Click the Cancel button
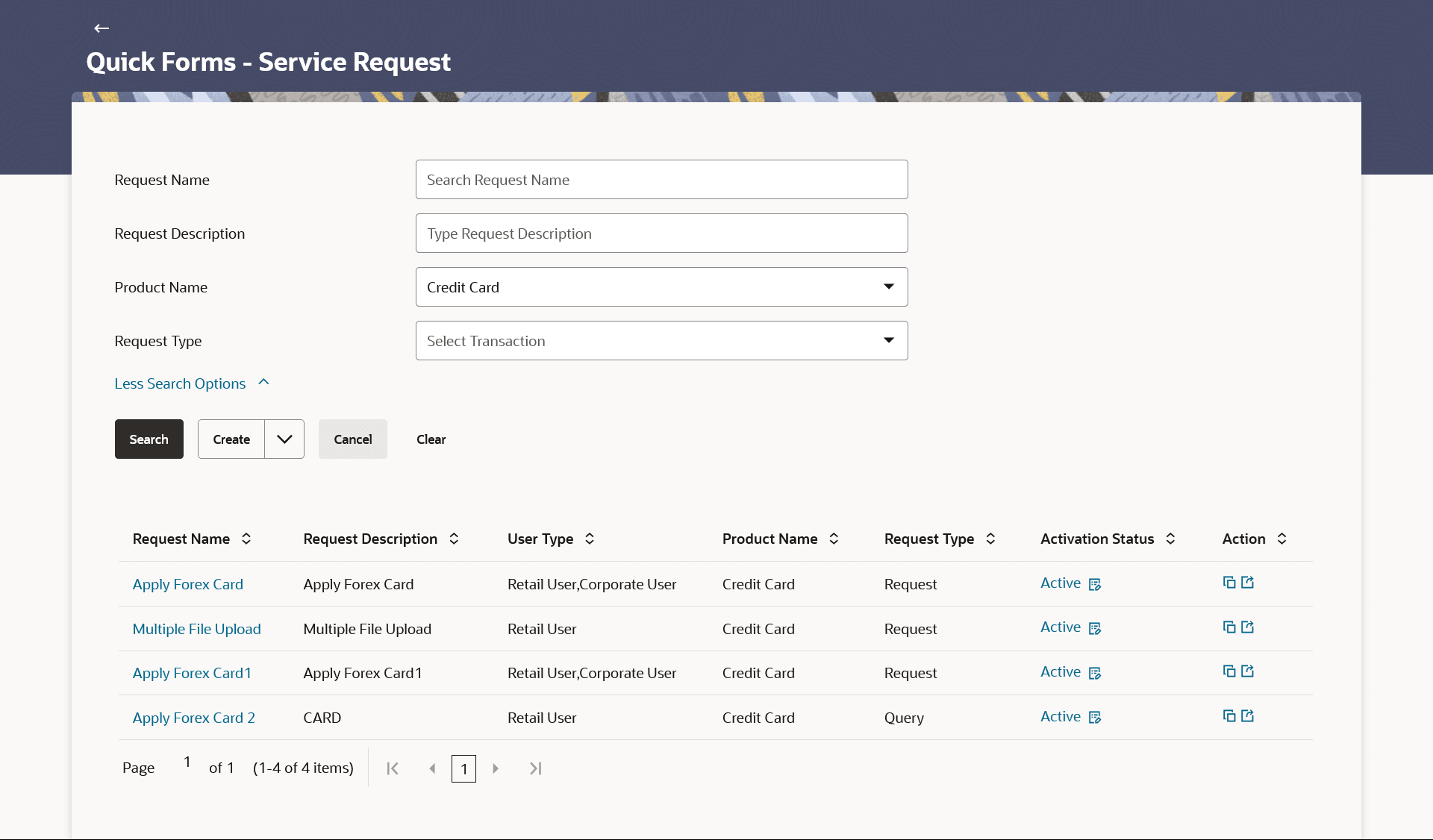Image resolution: width=1433 pixels, height=840 pixels. pyautogui.click(x=352, y=439)
